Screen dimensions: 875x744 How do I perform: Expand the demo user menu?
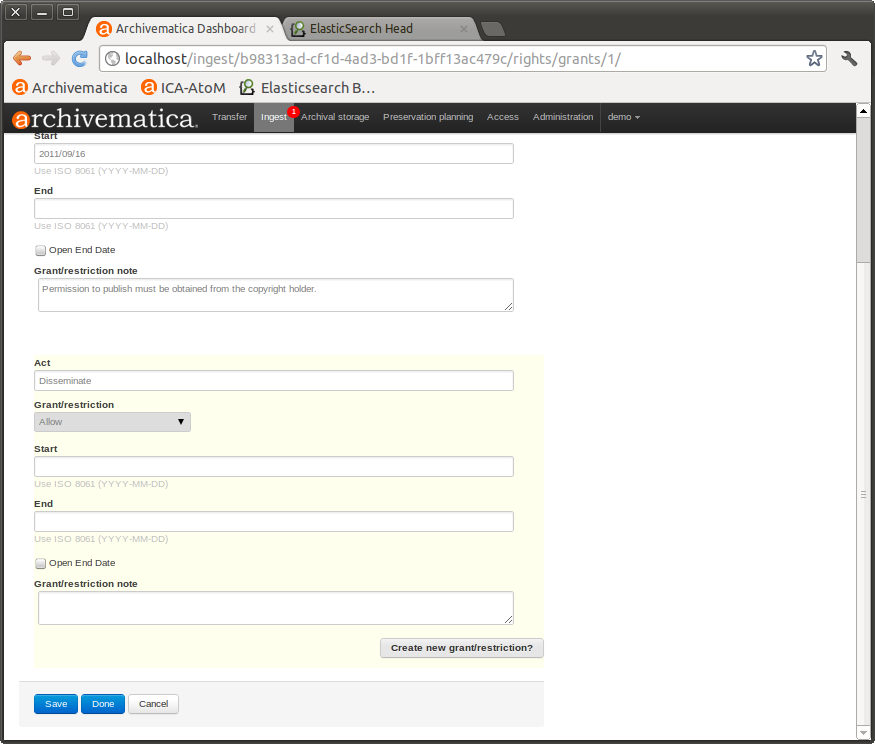[623, 117]
